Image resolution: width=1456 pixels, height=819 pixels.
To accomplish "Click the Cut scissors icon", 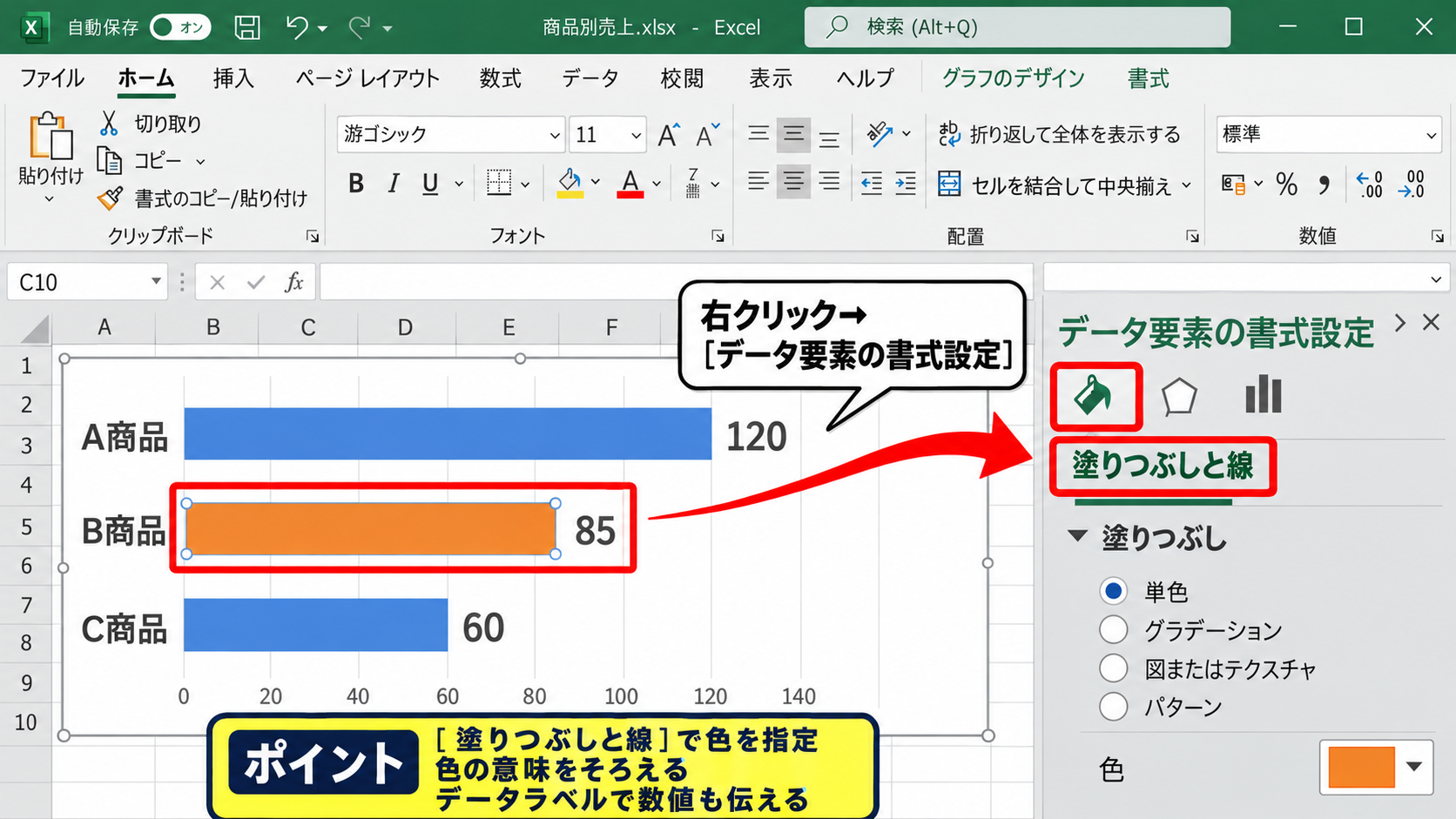I will (109, 124).
